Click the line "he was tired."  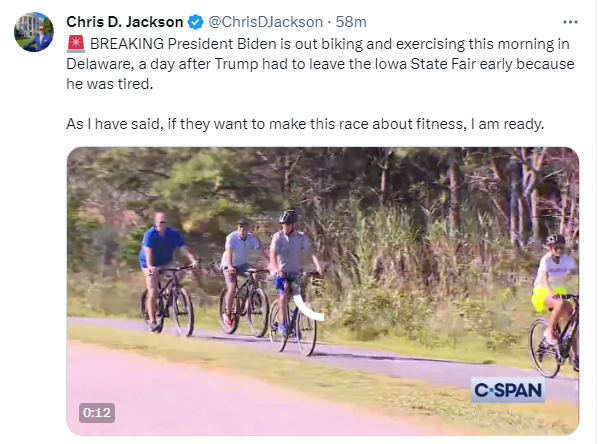click(110, 84)
